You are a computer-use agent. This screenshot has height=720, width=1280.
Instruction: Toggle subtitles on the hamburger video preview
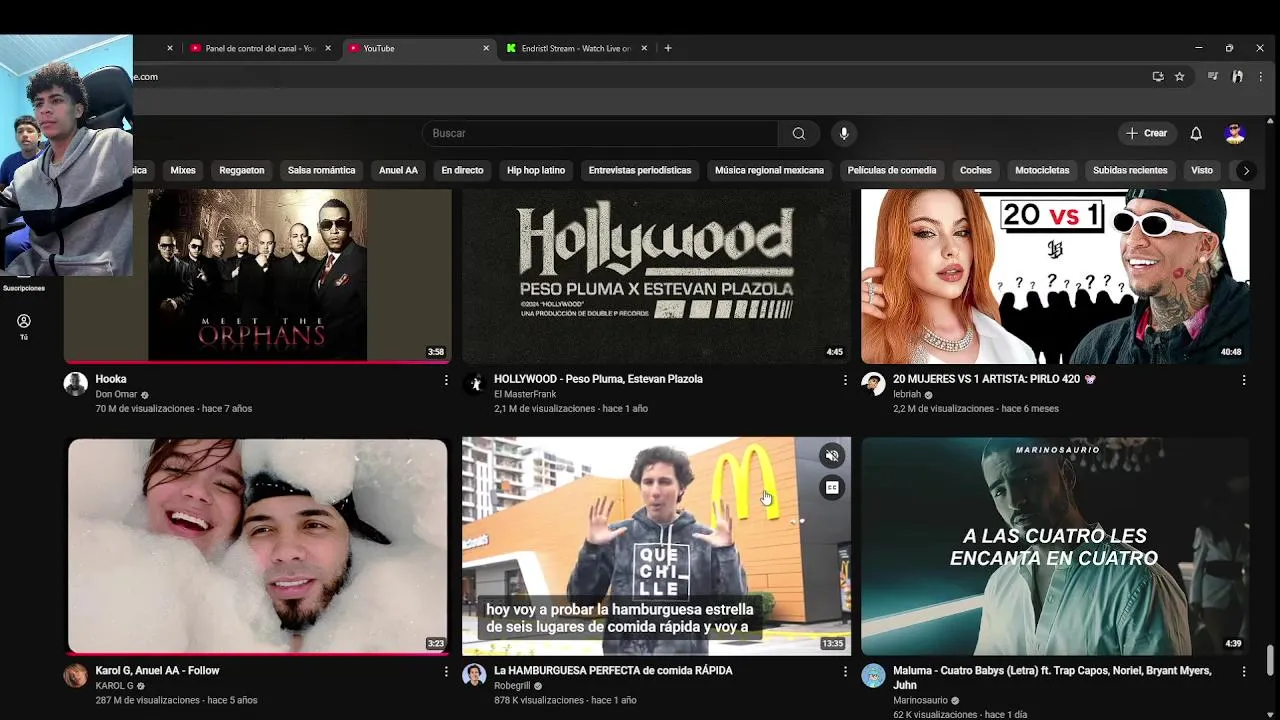(831, 488)
